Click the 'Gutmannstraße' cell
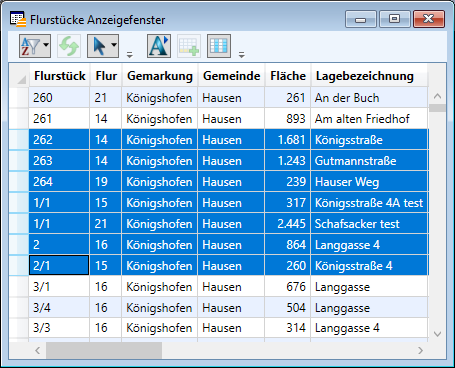 tap(369, 161)
